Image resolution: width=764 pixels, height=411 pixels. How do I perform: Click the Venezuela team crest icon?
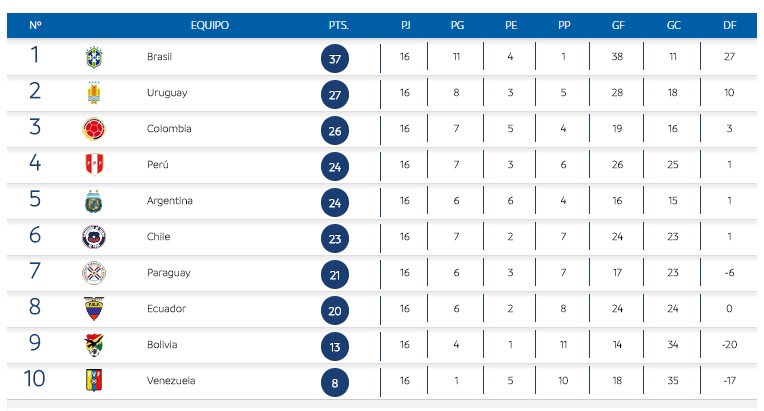[94, 381]
